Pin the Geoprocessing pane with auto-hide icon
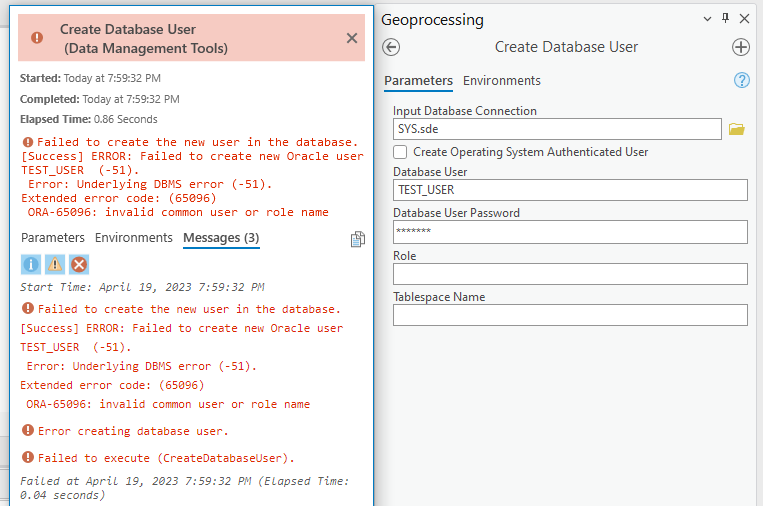763x506 pixels. (726, 19)
